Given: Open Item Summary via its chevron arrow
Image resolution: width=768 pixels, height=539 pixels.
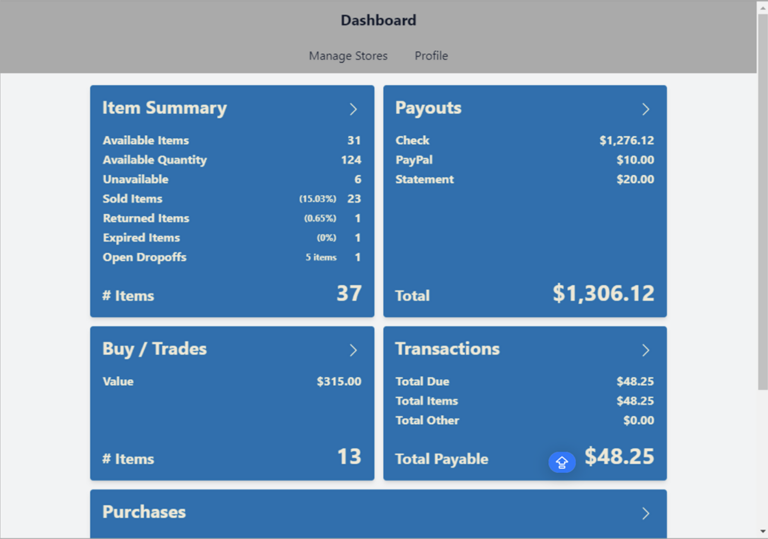Looking at the screenshot, I should 353,109.
